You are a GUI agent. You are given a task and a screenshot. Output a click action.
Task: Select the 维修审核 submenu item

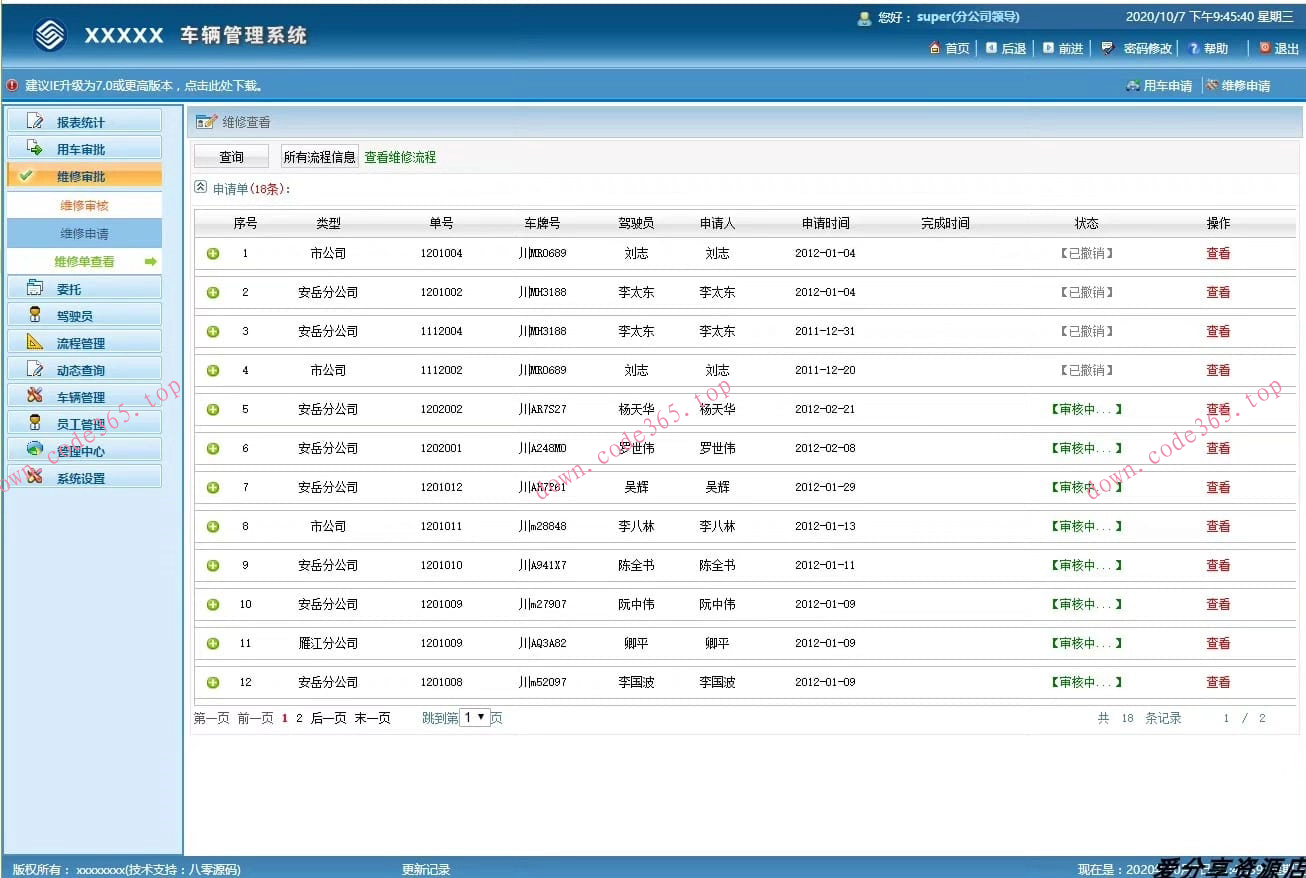(x=84, y=206)
